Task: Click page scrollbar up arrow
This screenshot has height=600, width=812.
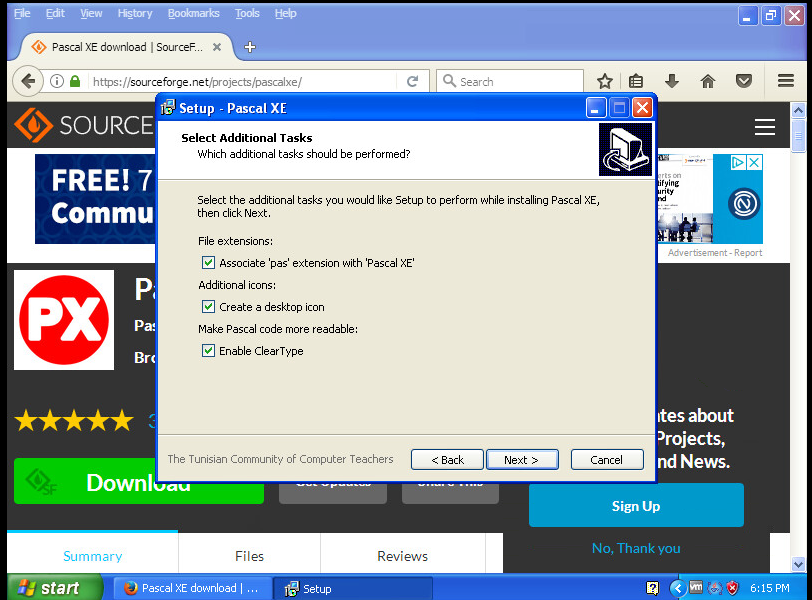Action: pyautogui.click(x=798, y=110)
